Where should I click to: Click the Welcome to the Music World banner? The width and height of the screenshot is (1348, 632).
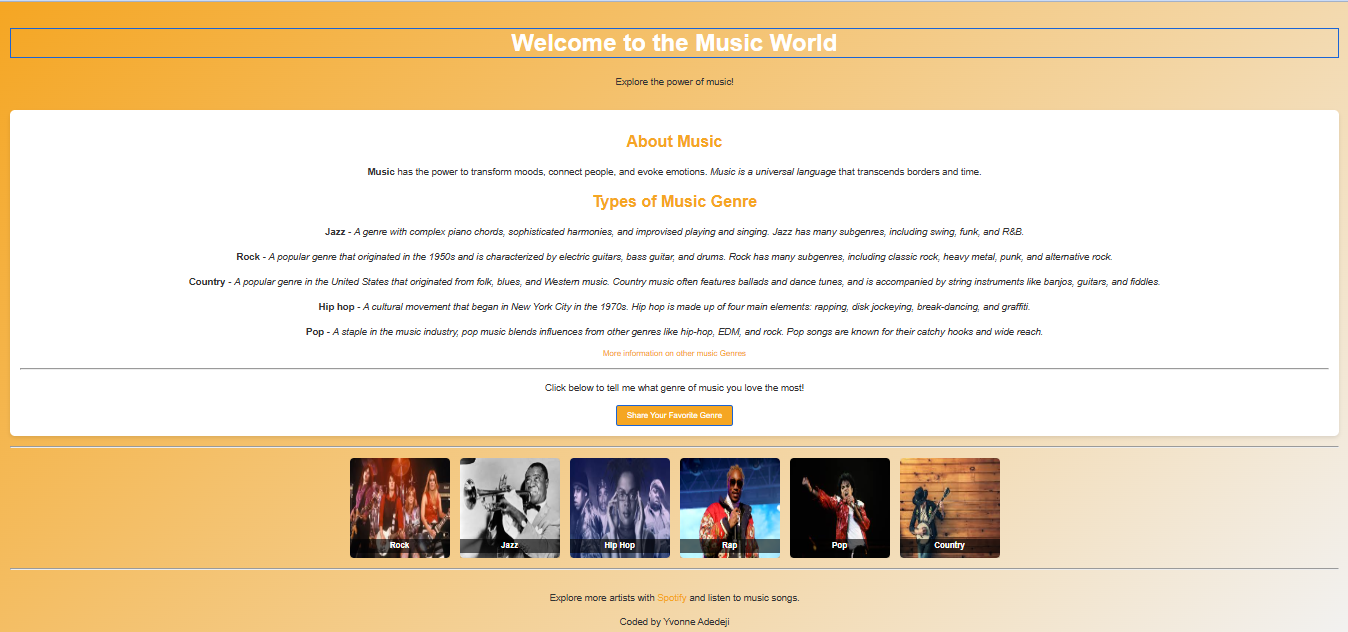click(674, 42)
